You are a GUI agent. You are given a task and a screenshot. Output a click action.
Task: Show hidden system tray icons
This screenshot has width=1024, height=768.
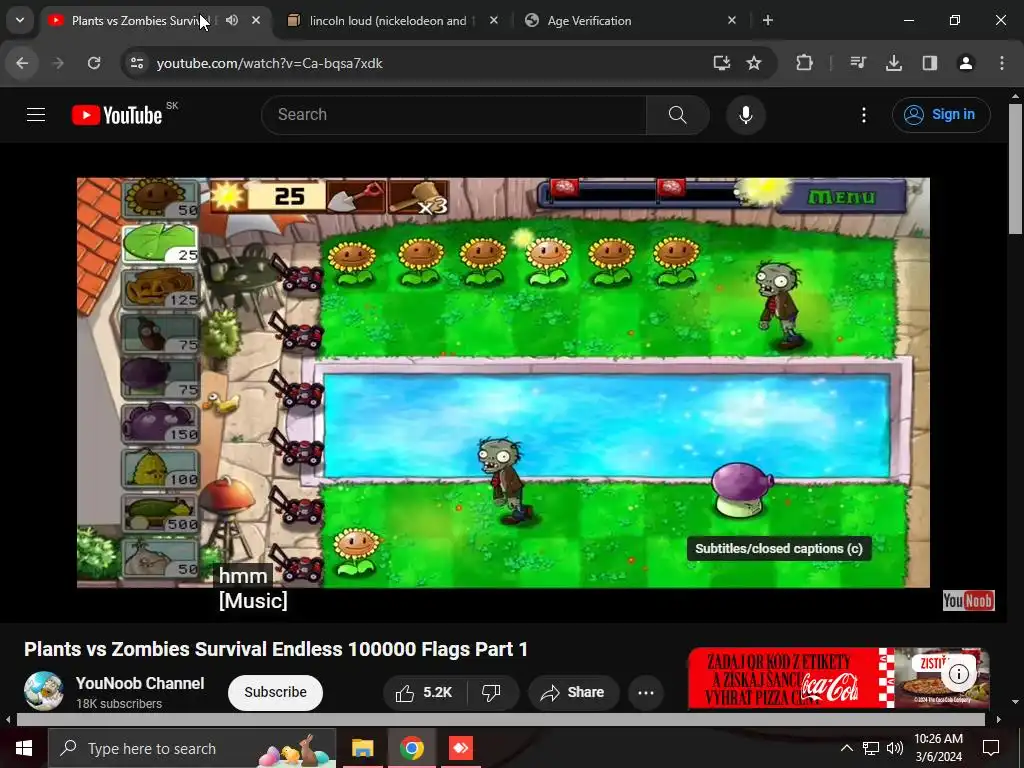[x=846, y=748]
